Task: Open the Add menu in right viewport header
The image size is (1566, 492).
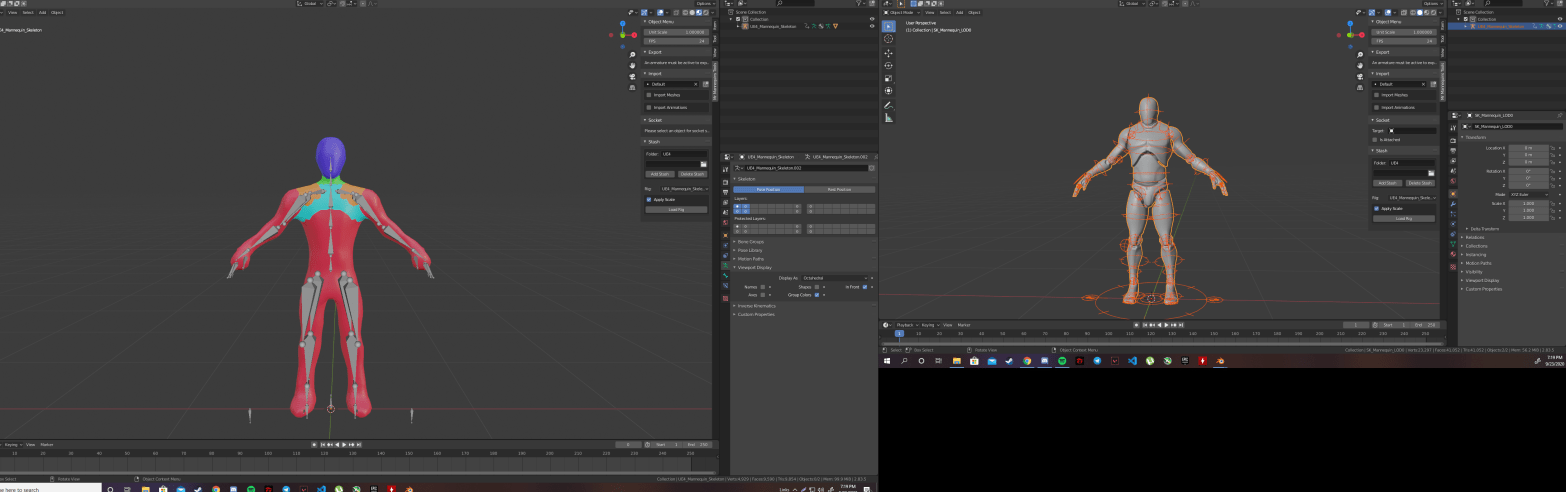Action: point(959,12)
